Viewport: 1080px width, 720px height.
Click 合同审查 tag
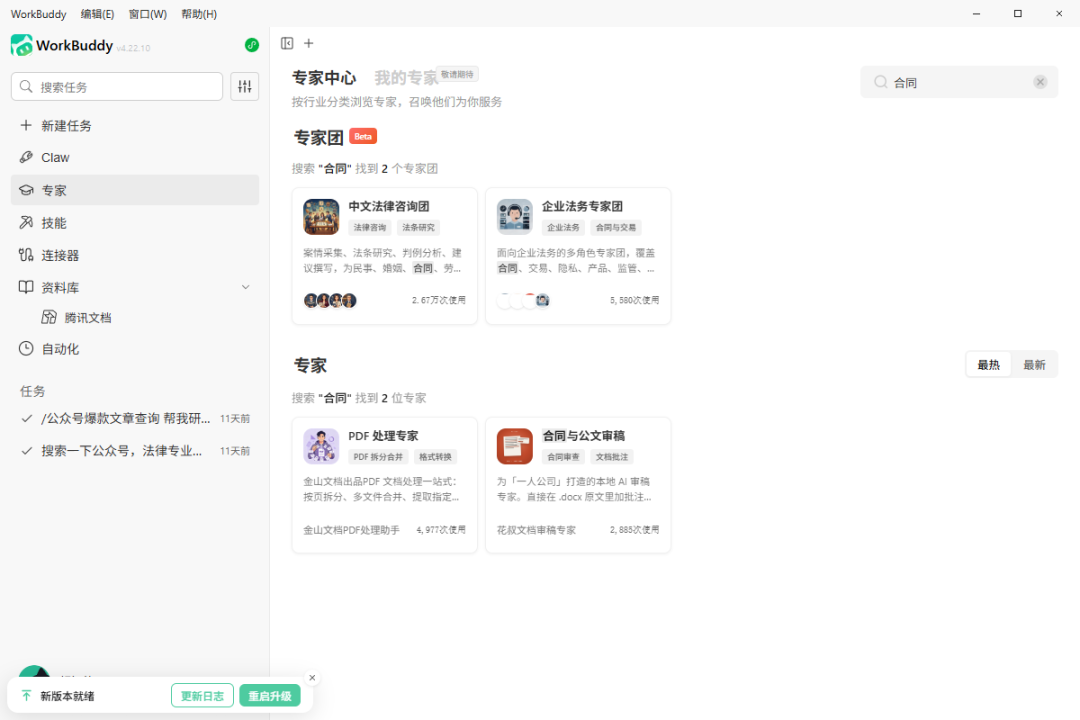[563, 457]
